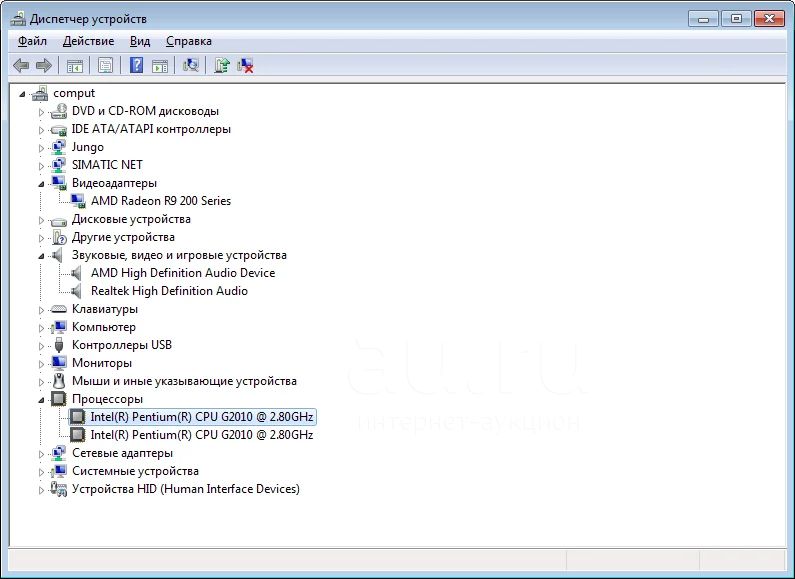Click the Jungo category icon
The image size is (795, 579).
(59, 147)
